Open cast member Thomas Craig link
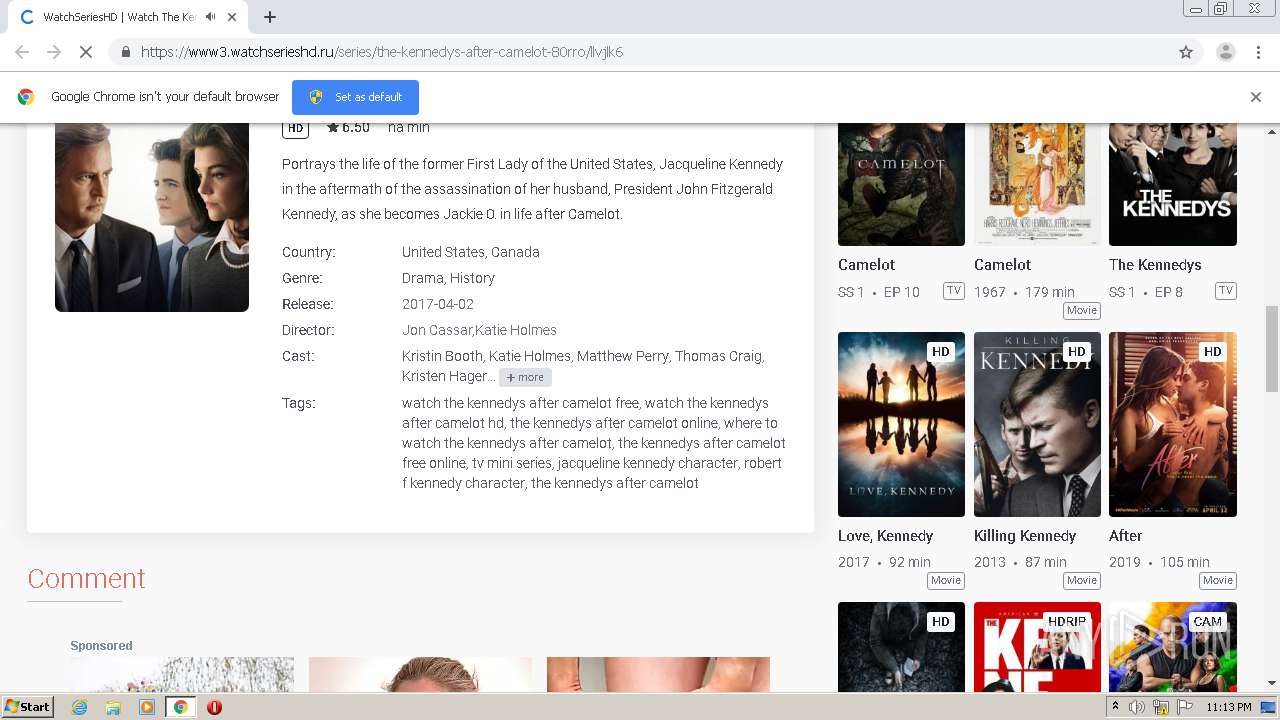The width and height of the screenshot is (1280, 720). click(x=718, y=356)
